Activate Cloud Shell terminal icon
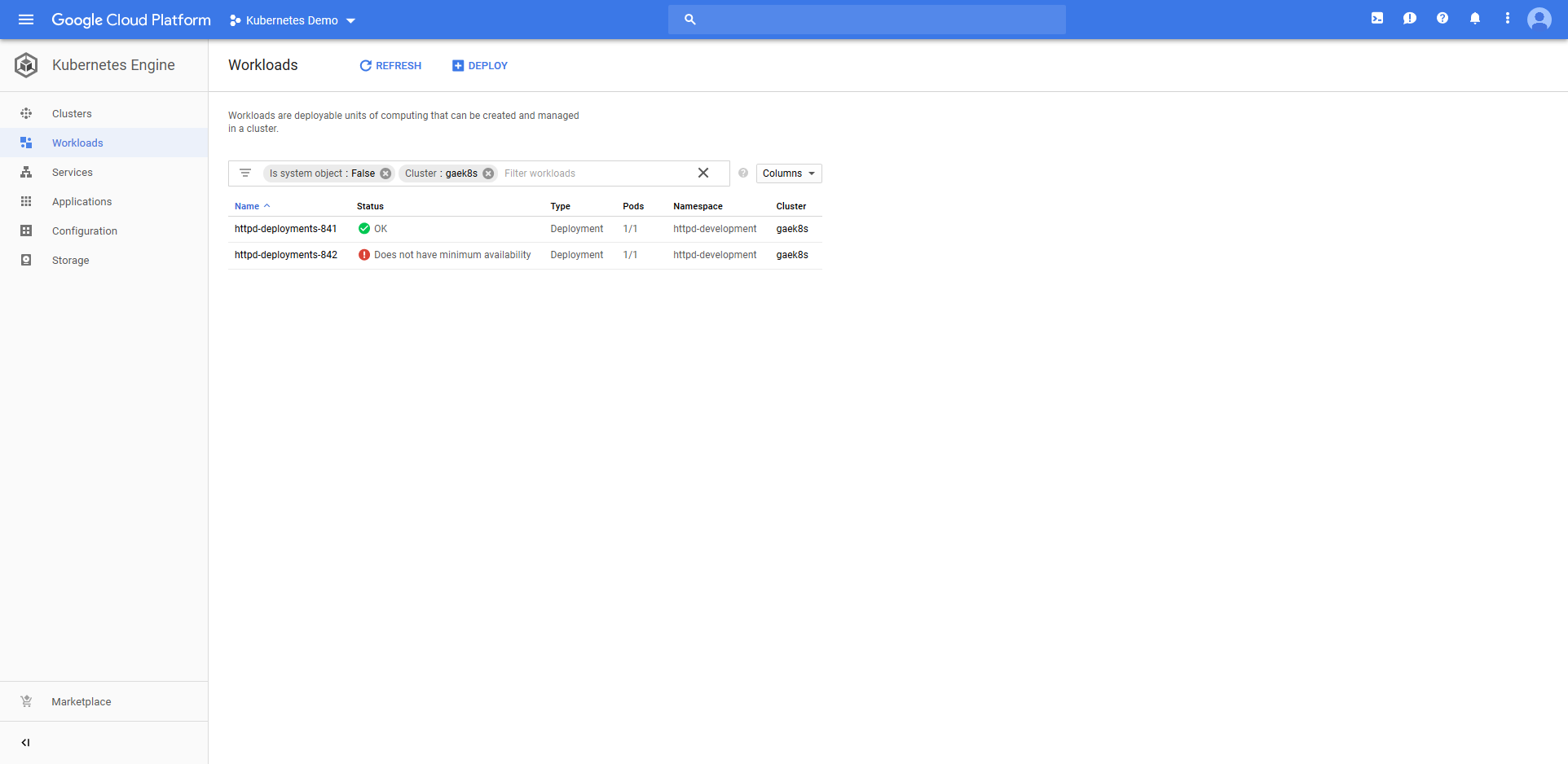1568x764 pixels. pos(1377,19)
